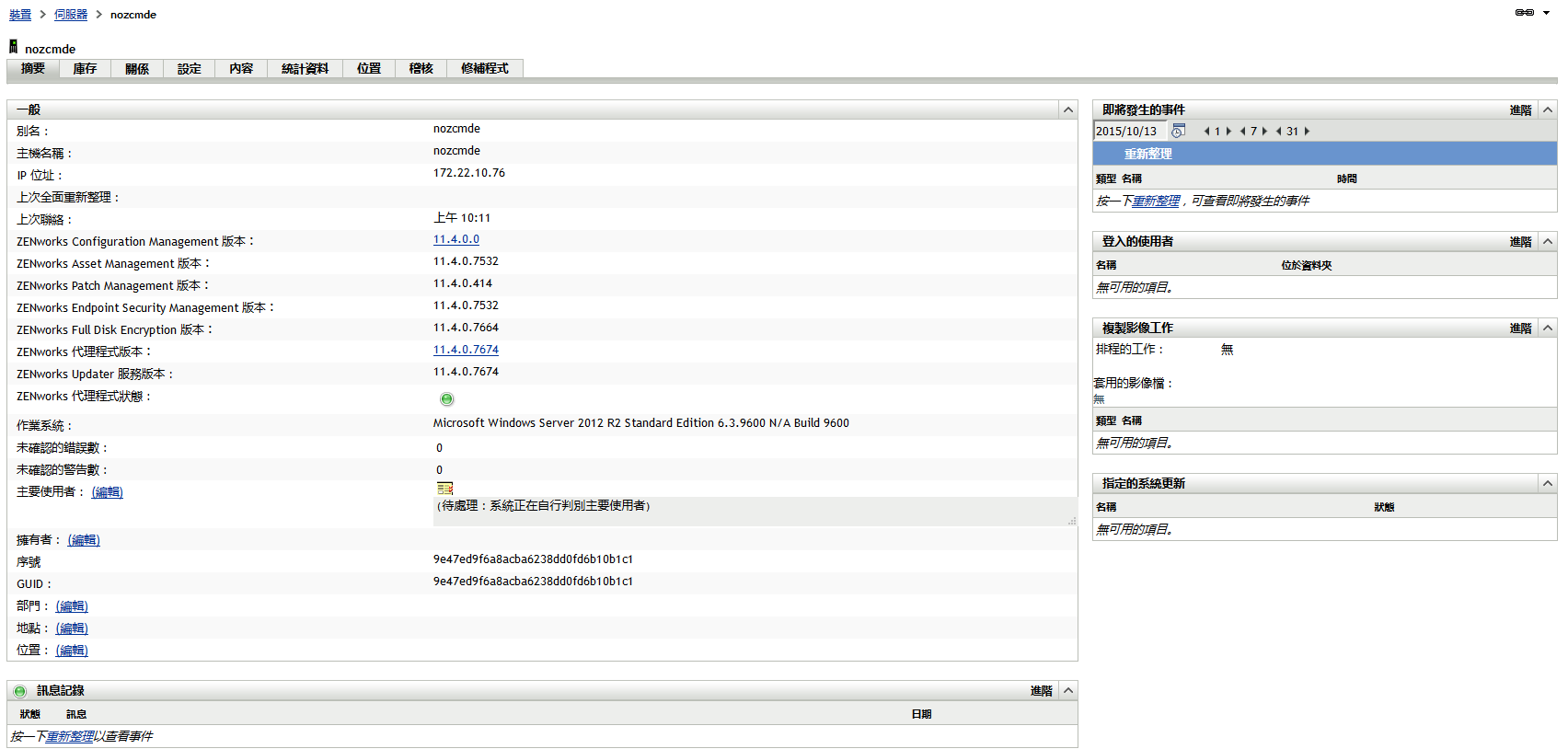
Task: Collapse the 即將發生的事件 panel
Action: [1548, 110]
